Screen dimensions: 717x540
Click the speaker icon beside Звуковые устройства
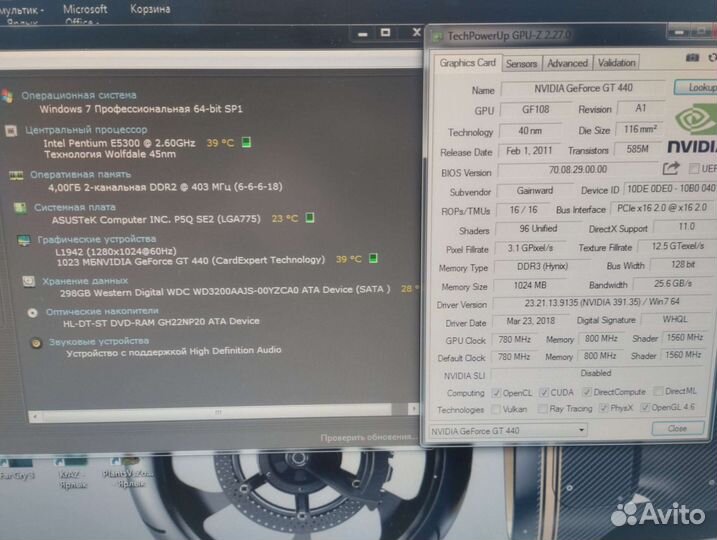[36, 343]
